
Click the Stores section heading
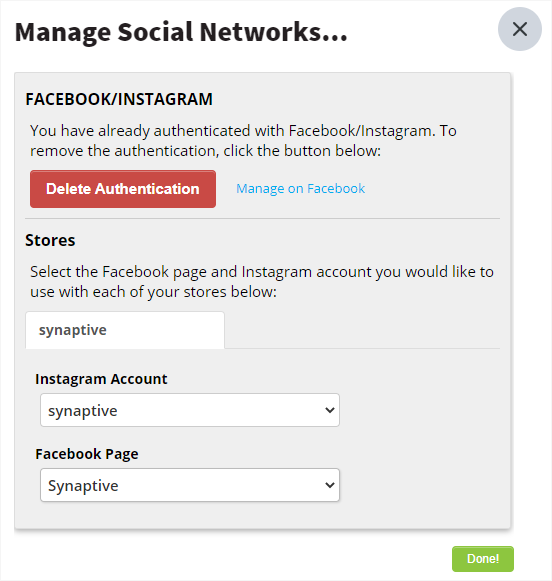[x=50, y=240]
